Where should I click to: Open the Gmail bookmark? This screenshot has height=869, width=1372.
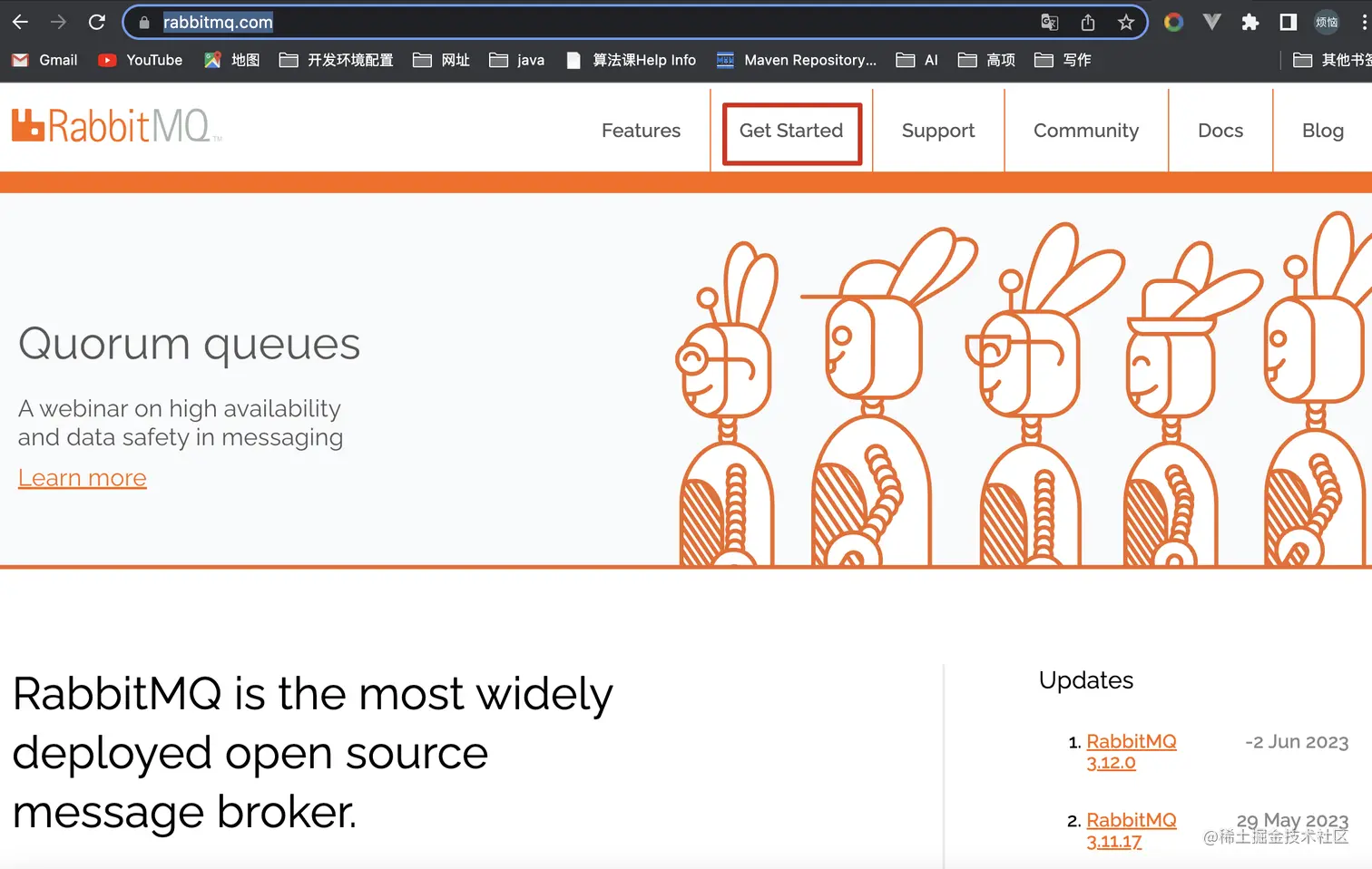(x=44, y=60)
